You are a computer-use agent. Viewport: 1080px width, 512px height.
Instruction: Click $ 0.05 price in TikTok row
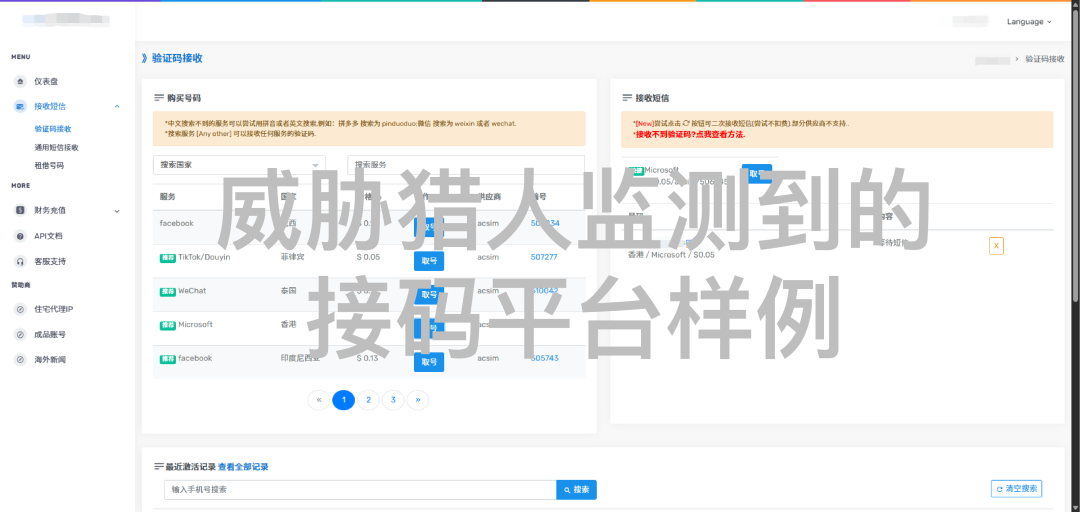tap(368, 257)
